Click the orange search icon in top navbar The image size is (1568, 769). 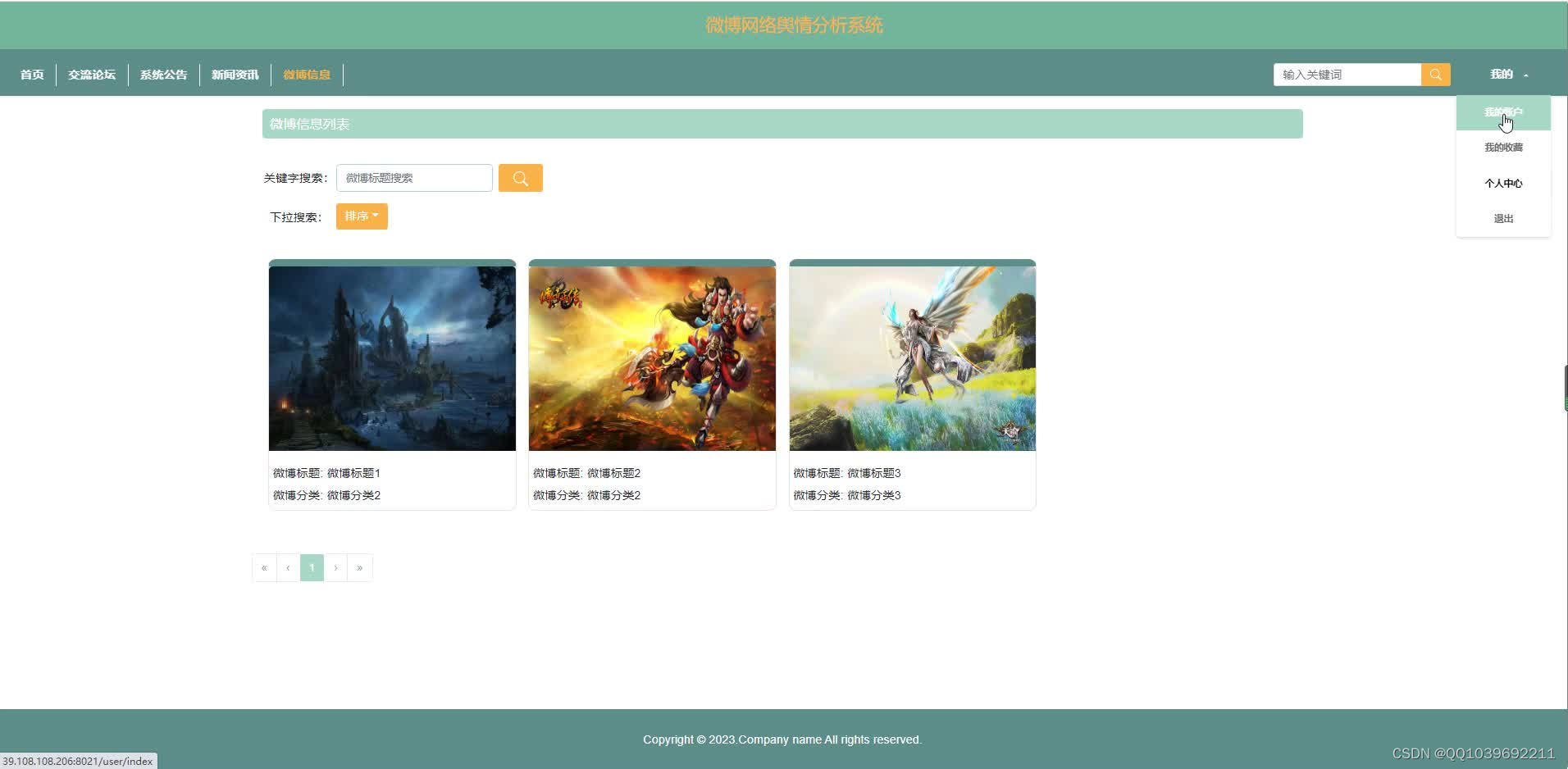(x=1435, y=75)
